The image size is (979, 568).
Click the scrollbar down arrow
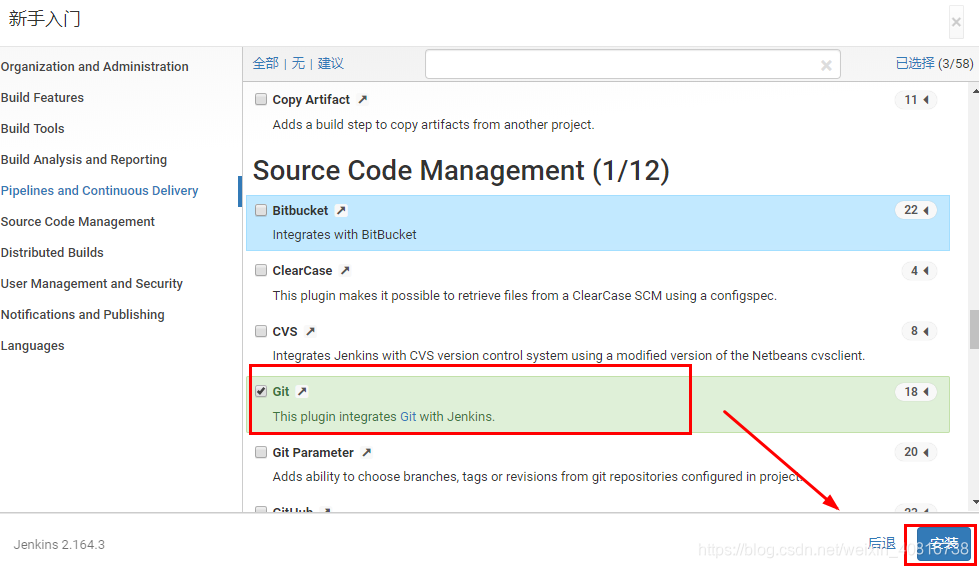[x=975, y=502]
